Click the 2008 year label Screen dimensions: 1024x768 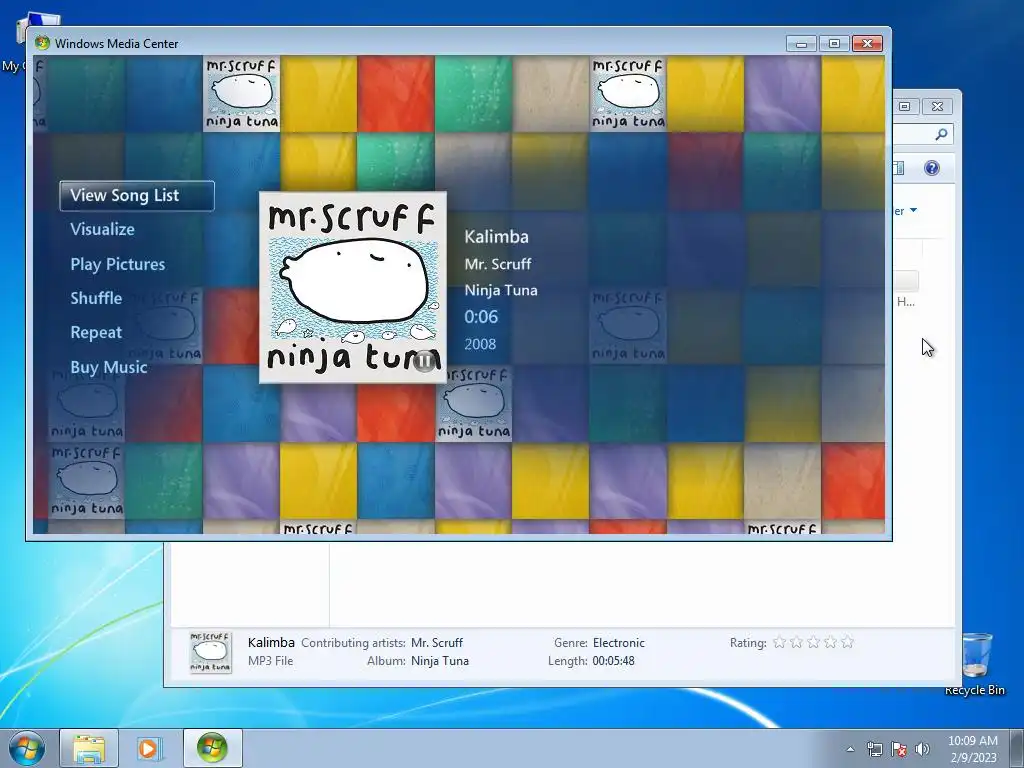[x=480, y=344]
